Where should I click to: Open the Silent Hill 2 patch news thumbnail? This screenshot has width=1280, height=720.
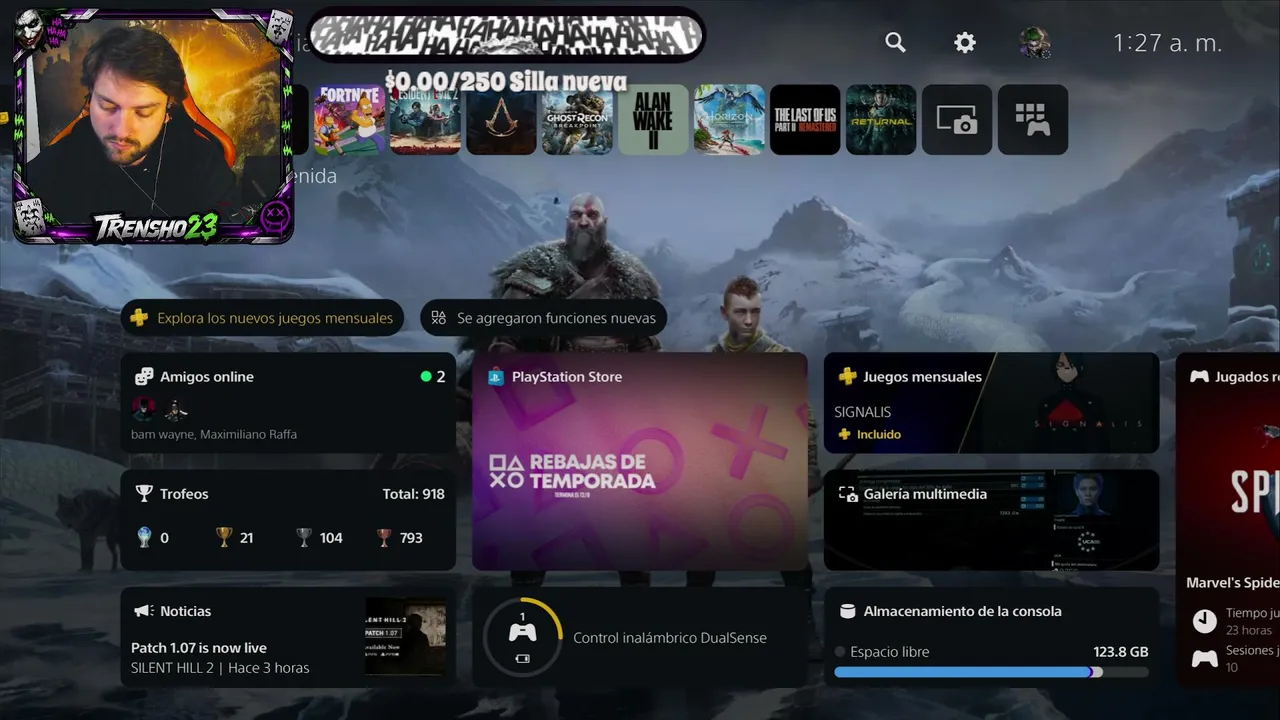405,637
